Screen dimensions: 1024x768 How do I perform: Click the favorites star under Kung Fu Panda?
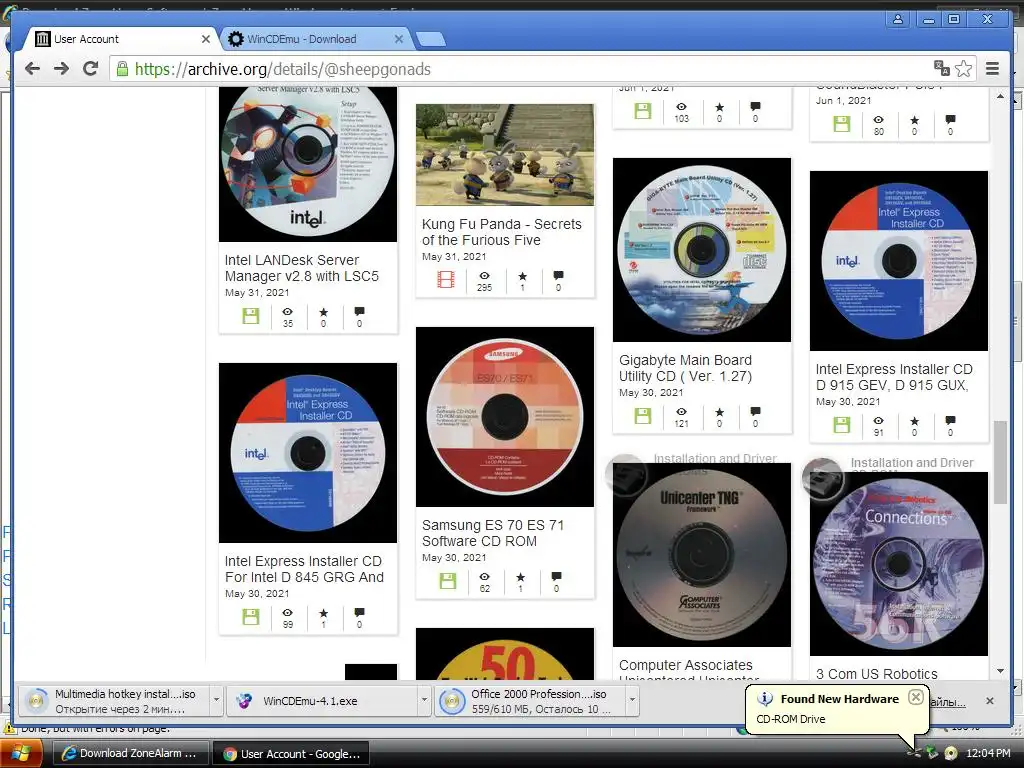click(522, 276)
